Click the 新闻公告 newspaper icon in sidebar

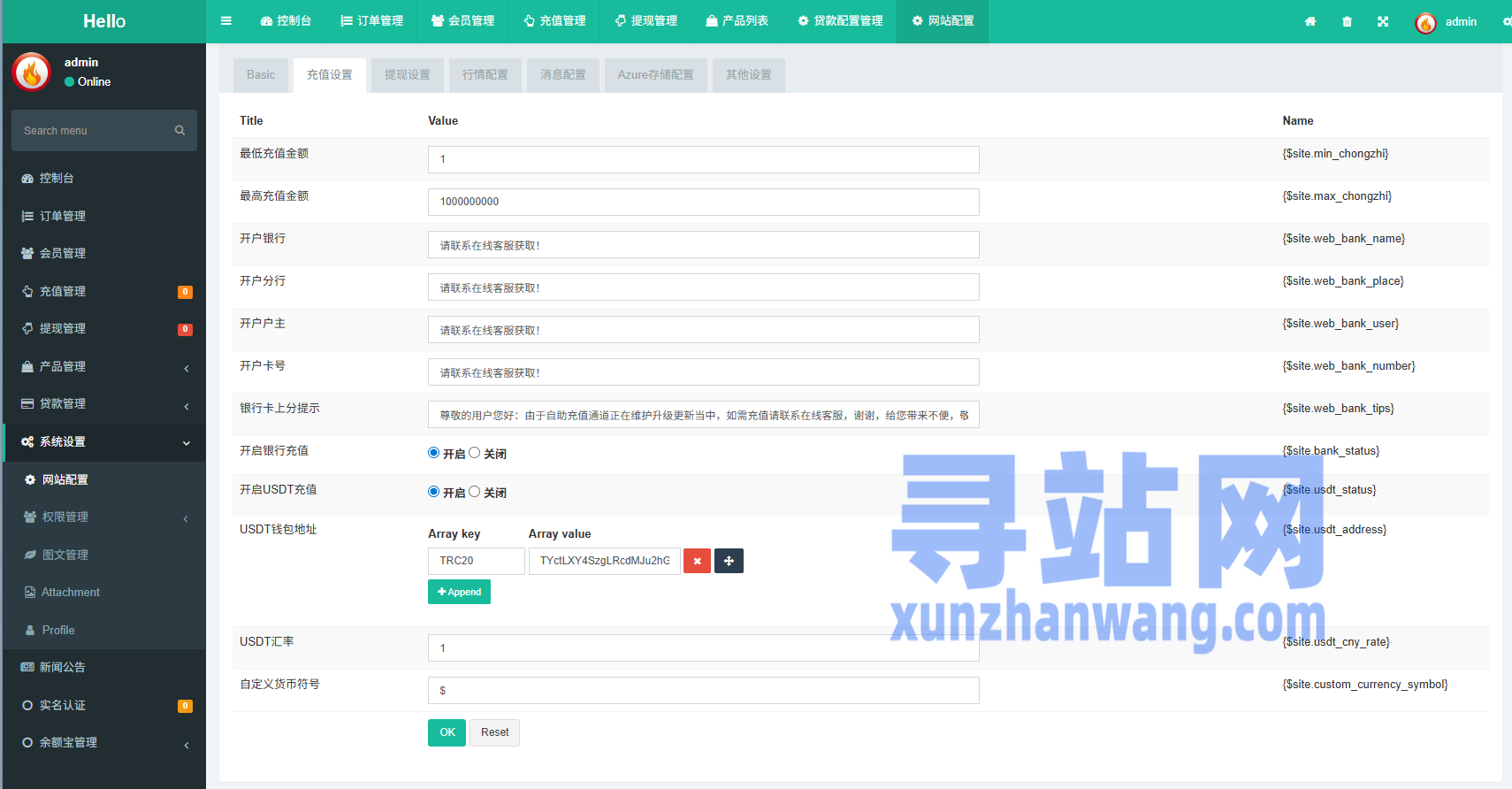tap(27, 667)
